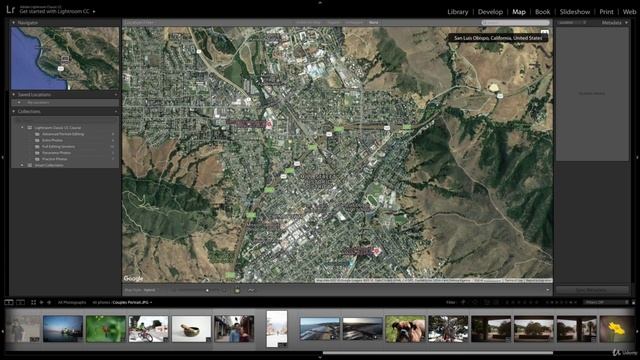Hide the module picker with top arrow

(x=320, y=2)
